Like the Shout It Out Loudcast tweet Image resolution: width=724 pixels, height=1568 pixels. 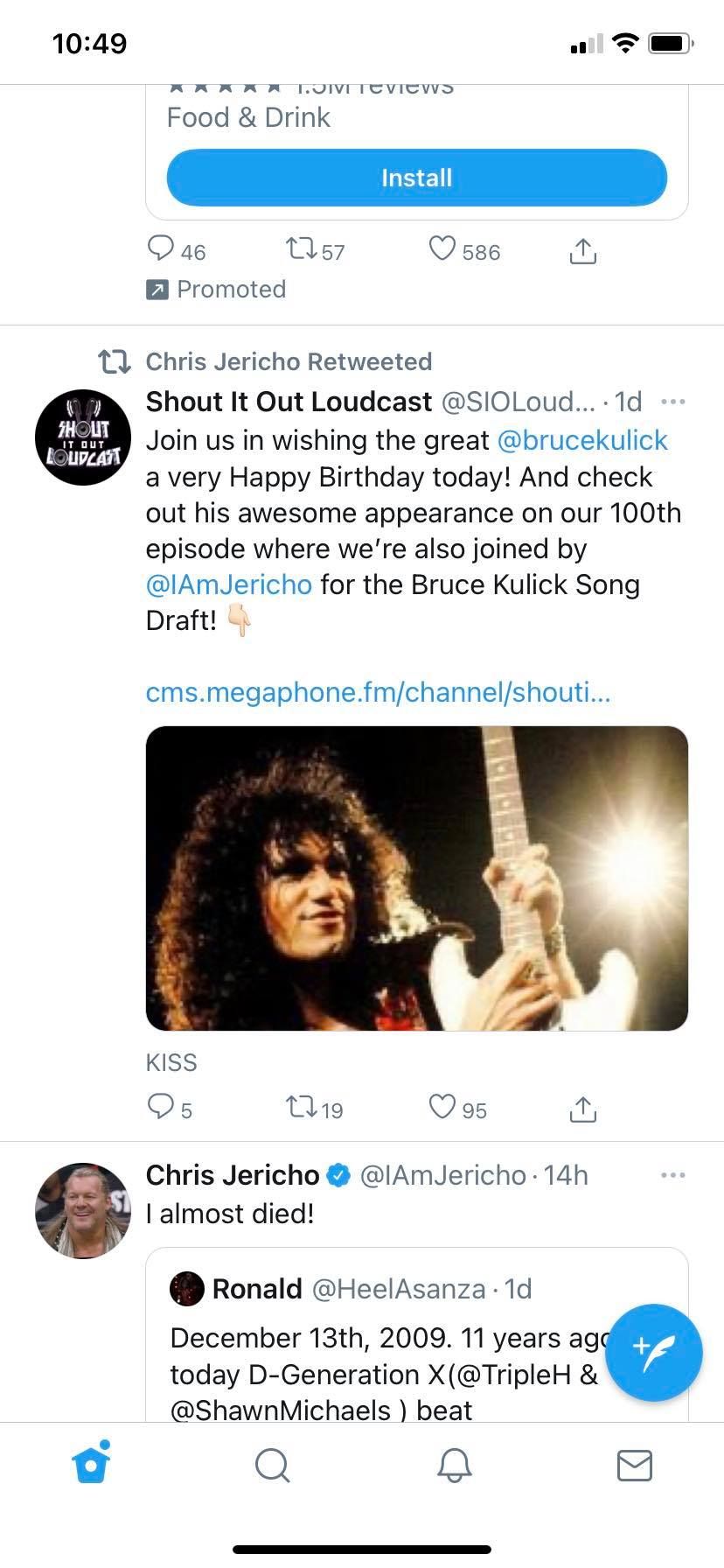point(442,1107)
